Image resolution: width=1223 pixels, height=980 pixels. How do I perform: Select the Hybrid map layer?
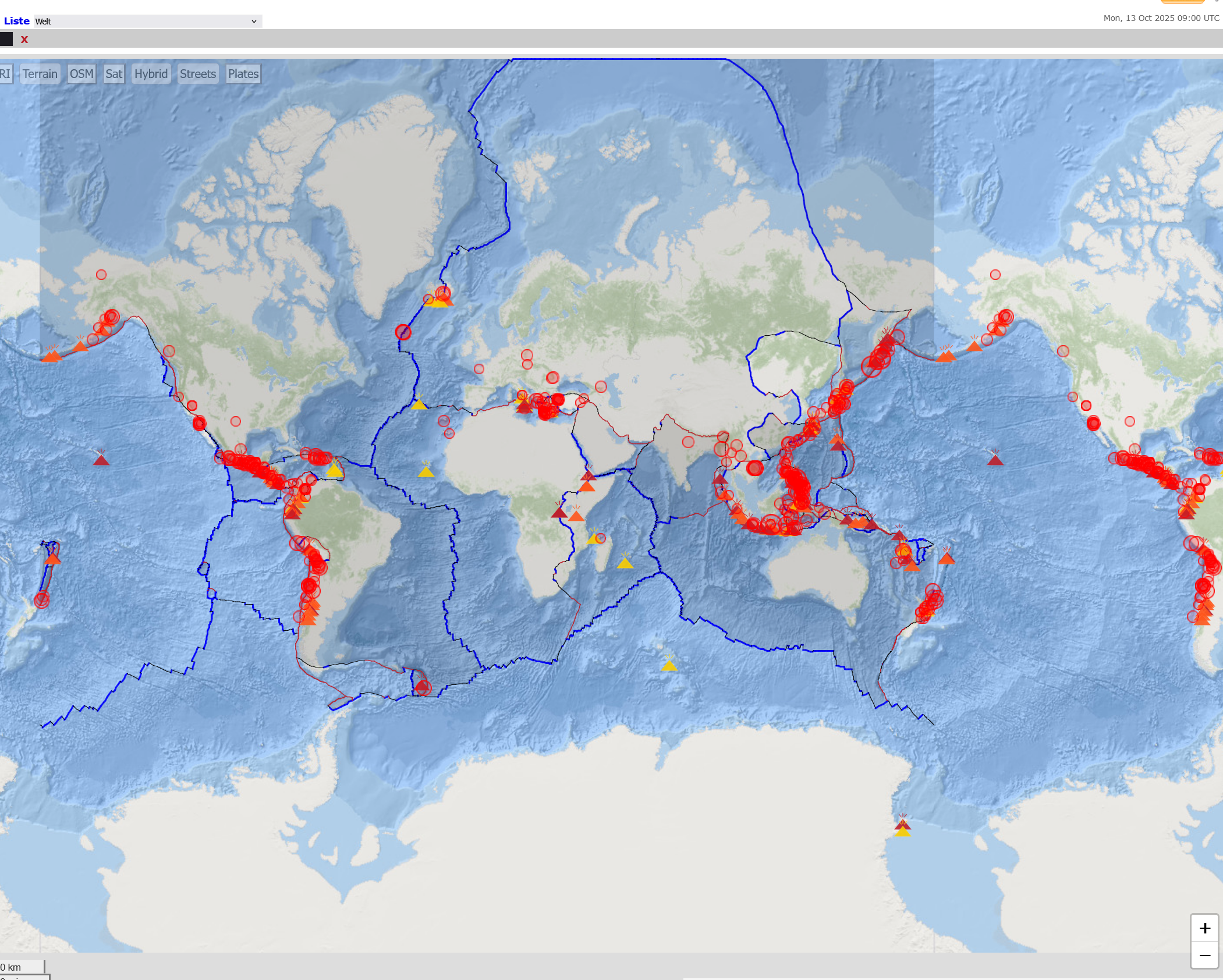[151, 74]
